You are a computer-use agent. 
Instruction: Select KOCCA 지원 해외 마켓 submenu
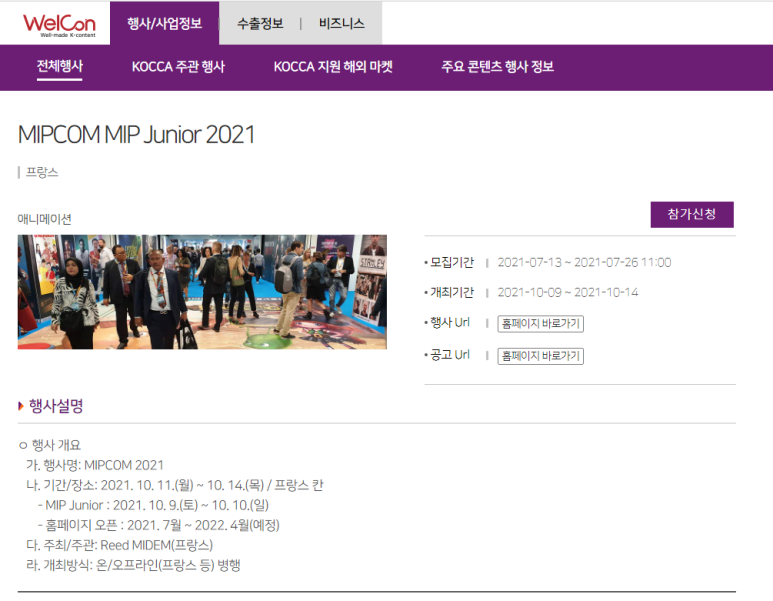click(333, 67)
